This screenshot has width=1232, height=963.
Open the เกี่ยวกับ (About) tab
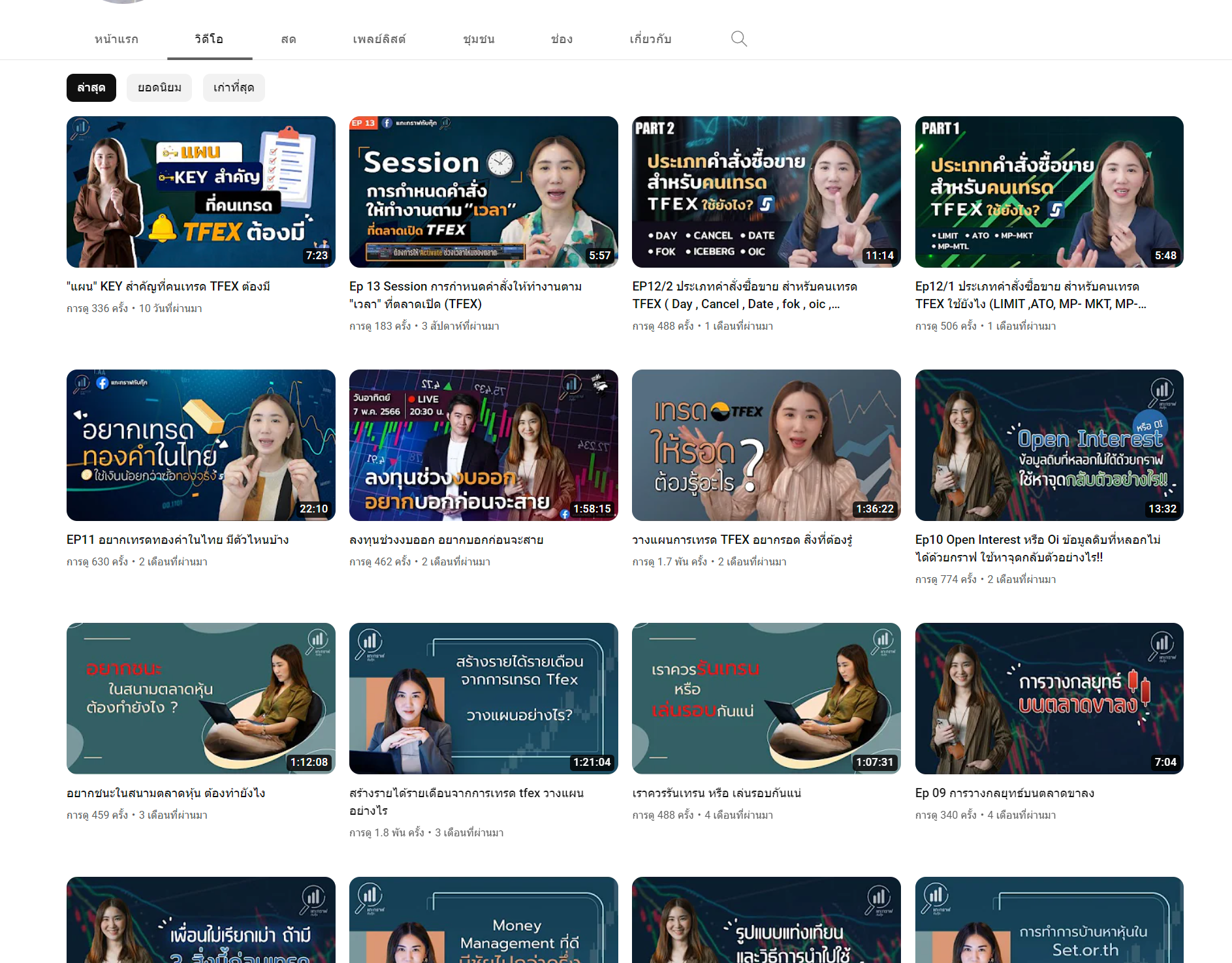click(650, 39)
